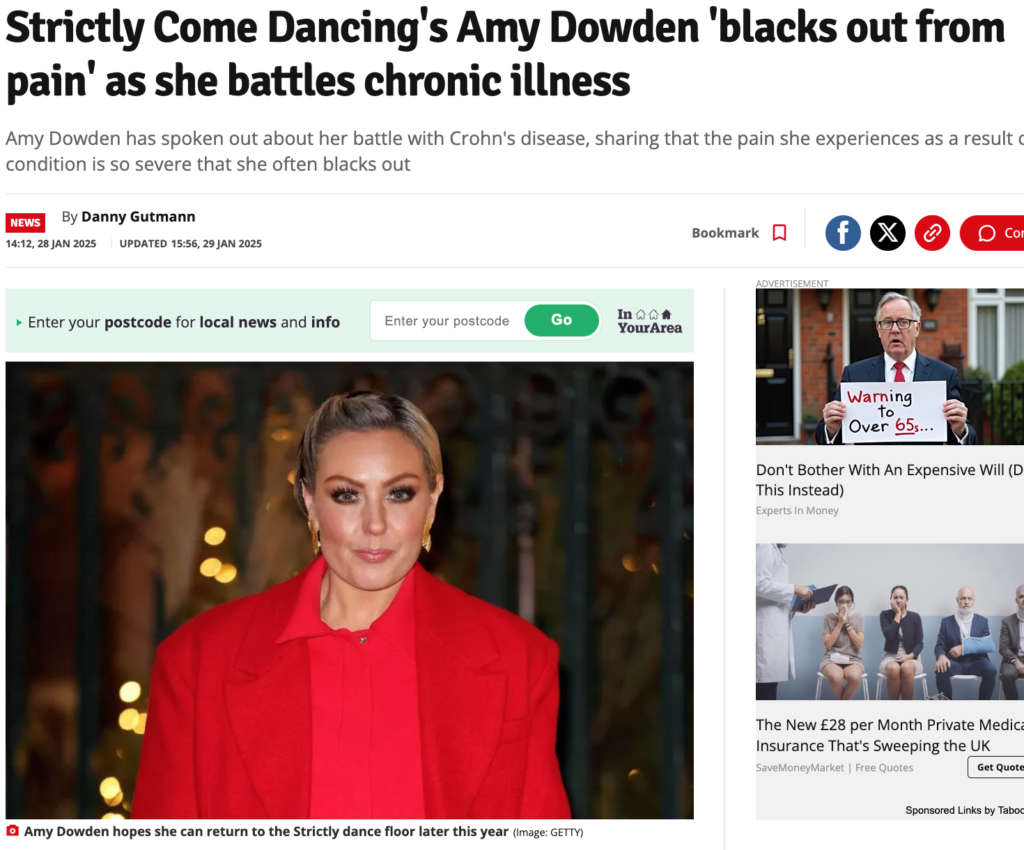Open author Danny Gutmann's profile
1024x850 pixels.
coord(138,217)
